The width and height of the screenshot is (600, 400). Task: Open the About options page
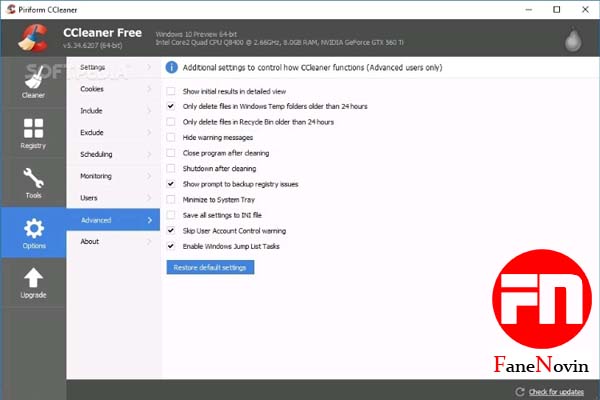point(113,242)
